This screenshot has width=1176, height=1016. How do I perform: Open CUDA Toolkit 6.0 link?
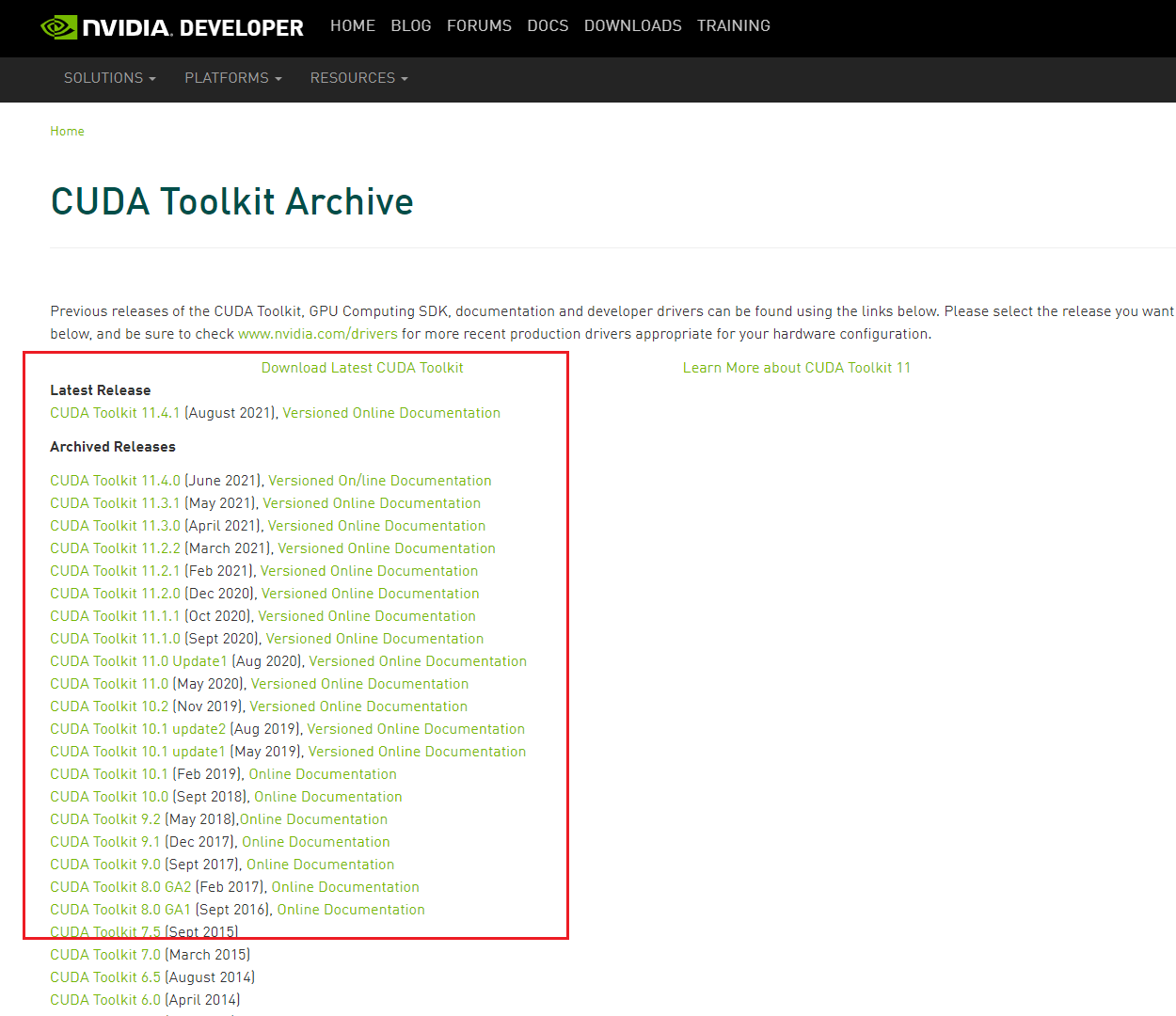(x=105, y=1000)
